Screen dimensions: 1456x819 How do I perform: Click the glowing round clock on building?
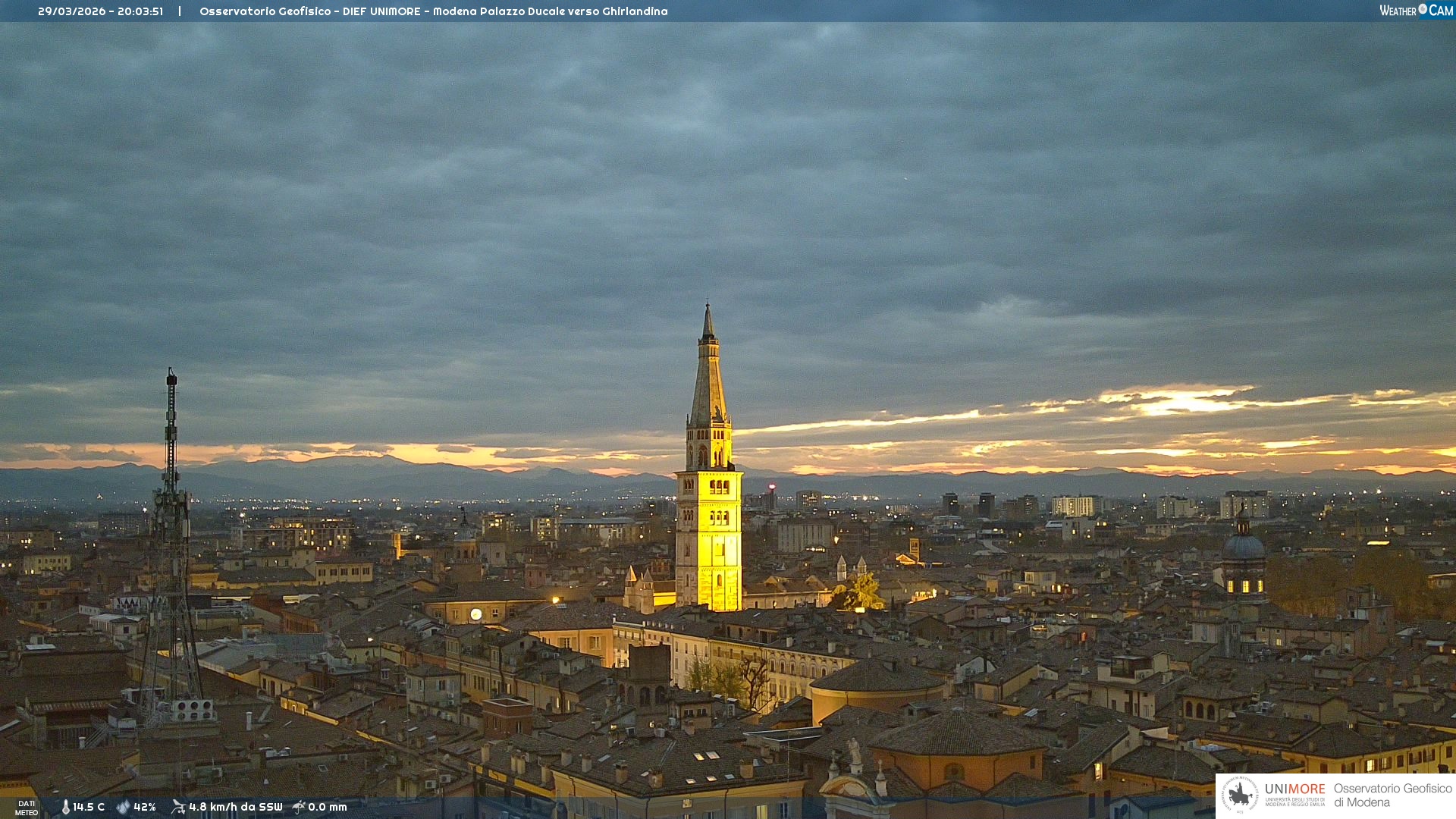click(475, 614)
